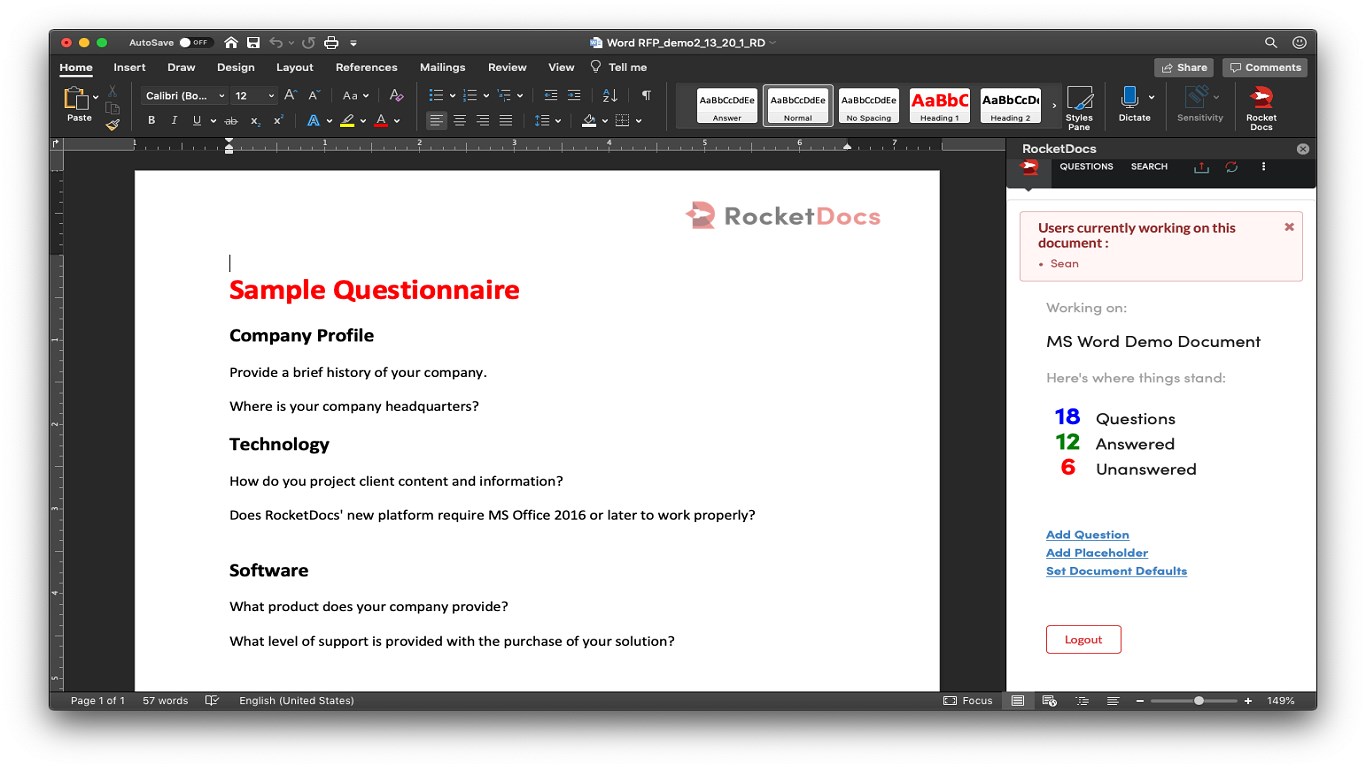Clear all formatting with eraser A icon
Viewport: 1366px width, 768px height.
pyautogui.click(x=396, y=96)
